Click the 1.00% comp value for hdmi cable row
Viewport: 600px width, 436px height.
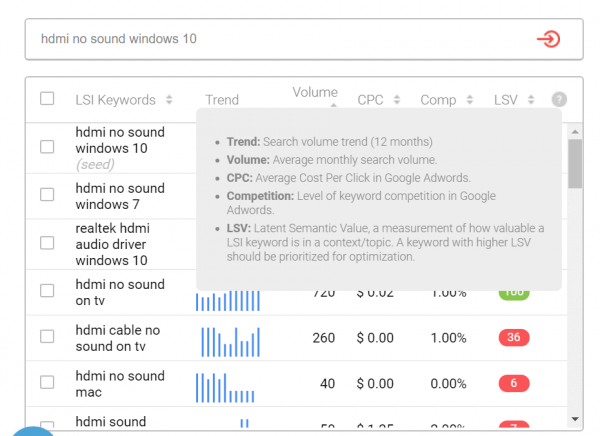[x=448, y=338]
